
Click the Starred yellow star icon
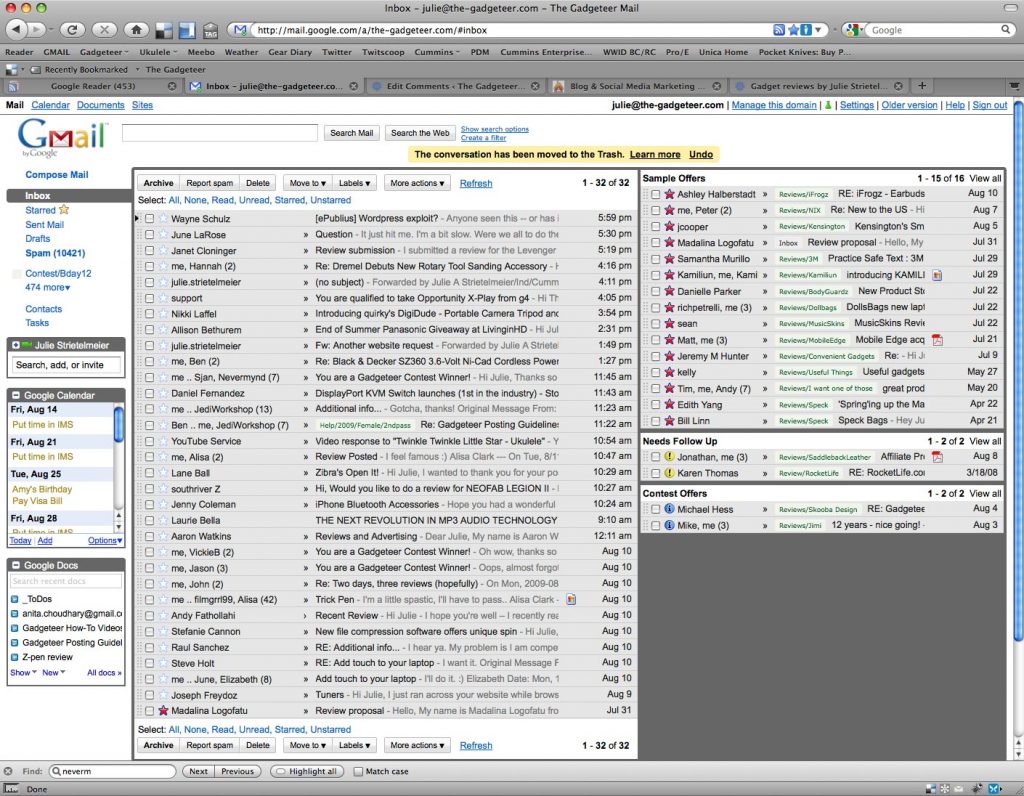point(64,210)
